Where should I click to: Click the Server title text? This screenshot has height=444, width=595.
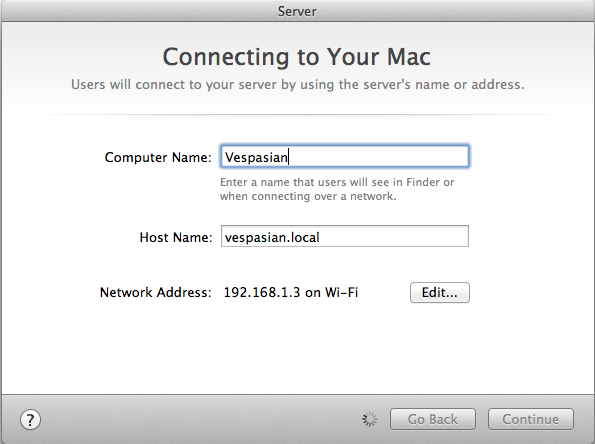click(x=297, y=11)
